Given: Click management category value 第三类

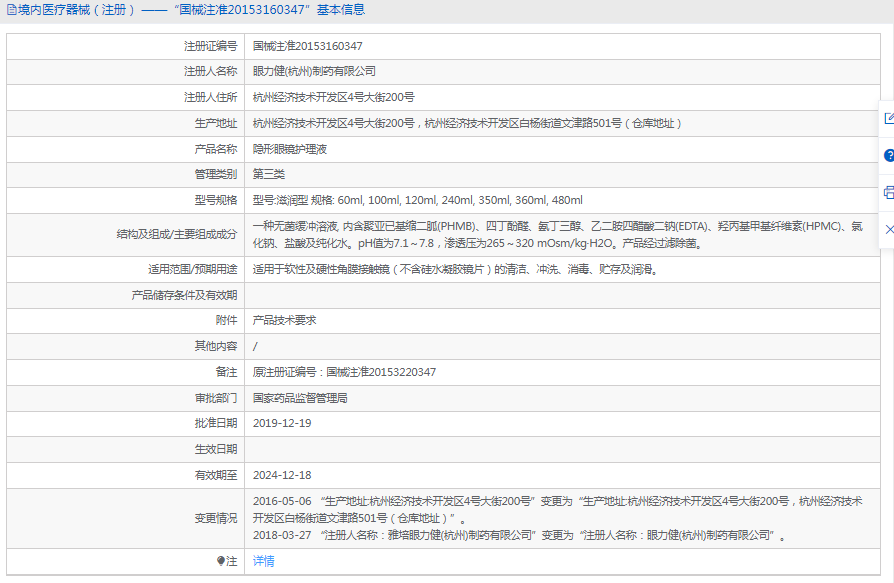Looking at the screenshot, I should coord(269,174).
